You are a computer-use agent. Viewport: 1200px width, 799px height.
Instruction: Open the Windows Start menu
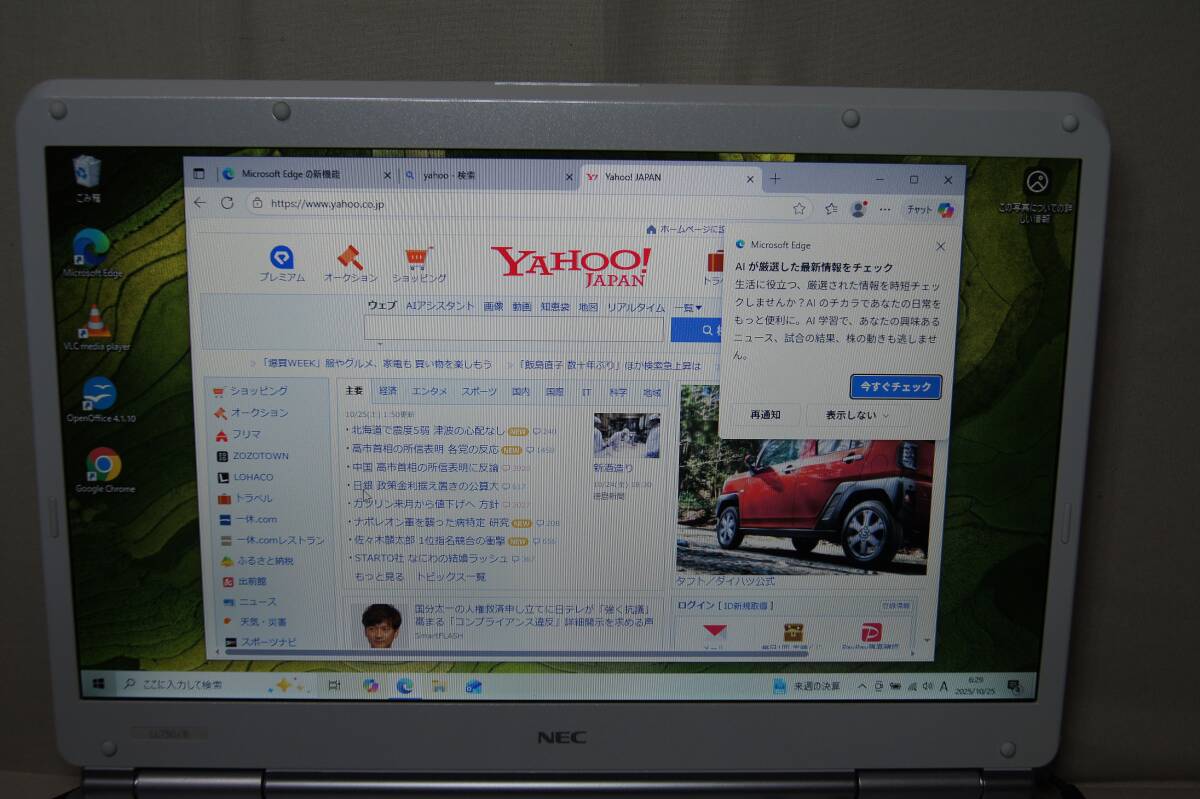[x=99, y=684]
